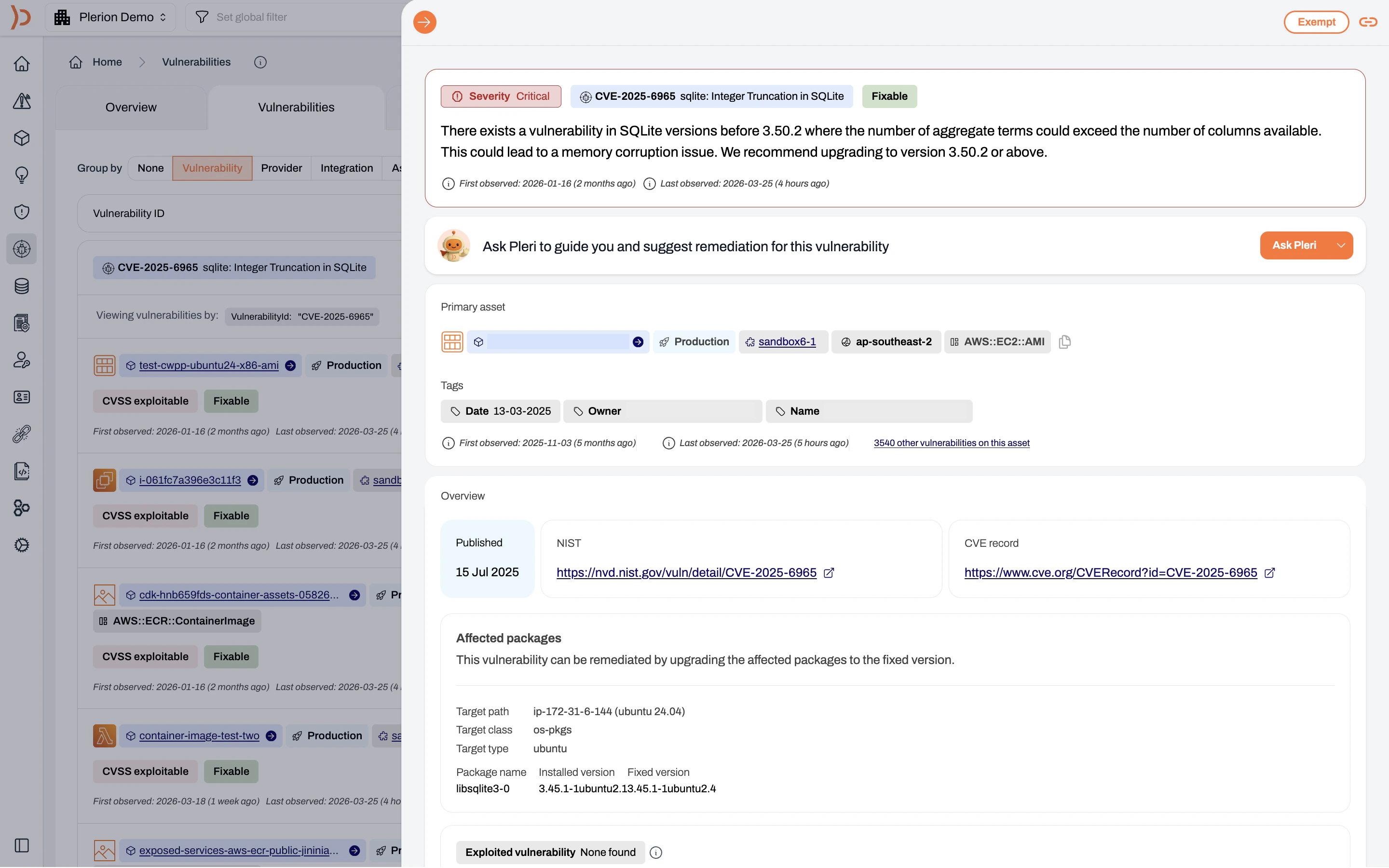Select the vulnerabilities bug-scope icon
Image resolution: width=1389 pixels, height=868 pixels.
pos(21,248)
